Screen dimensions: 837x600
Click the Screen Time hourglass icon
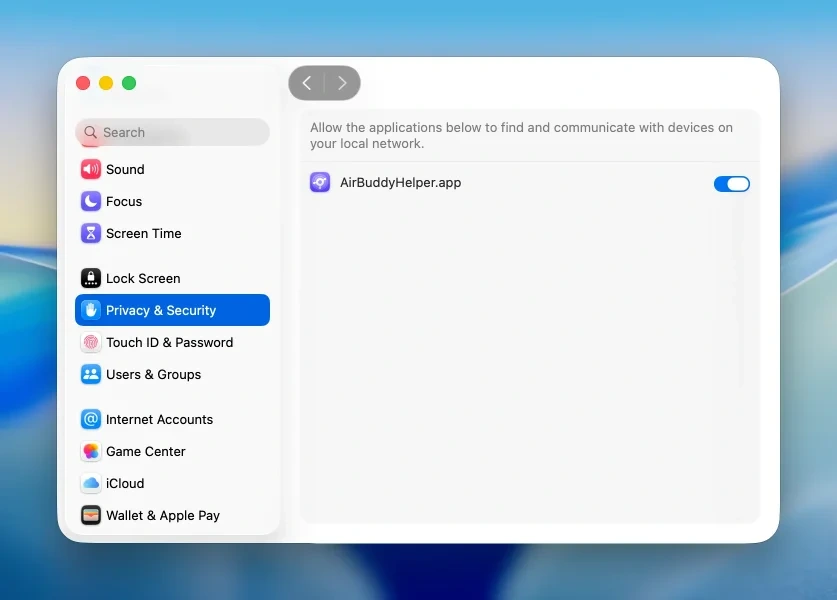[x=91, y=233]
